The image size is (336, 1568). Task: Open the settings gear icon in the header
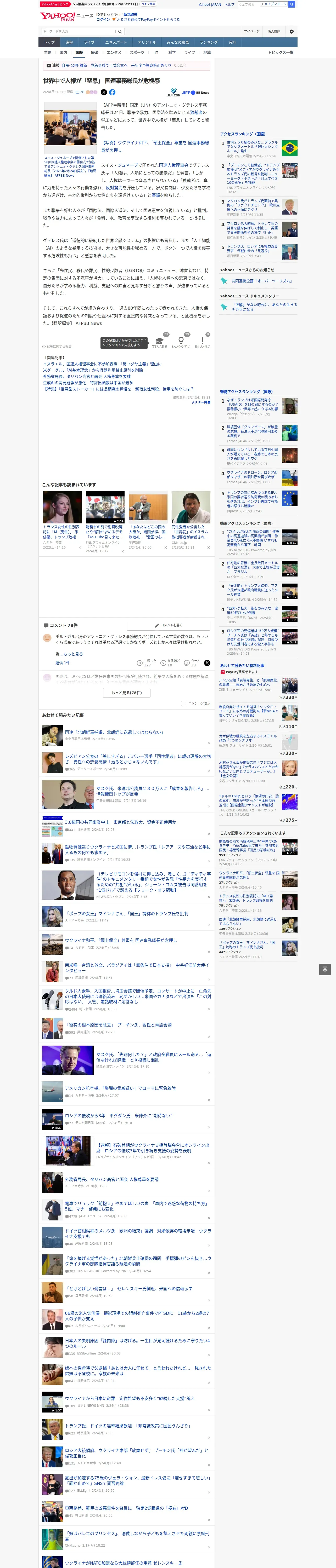click(292, 32)
